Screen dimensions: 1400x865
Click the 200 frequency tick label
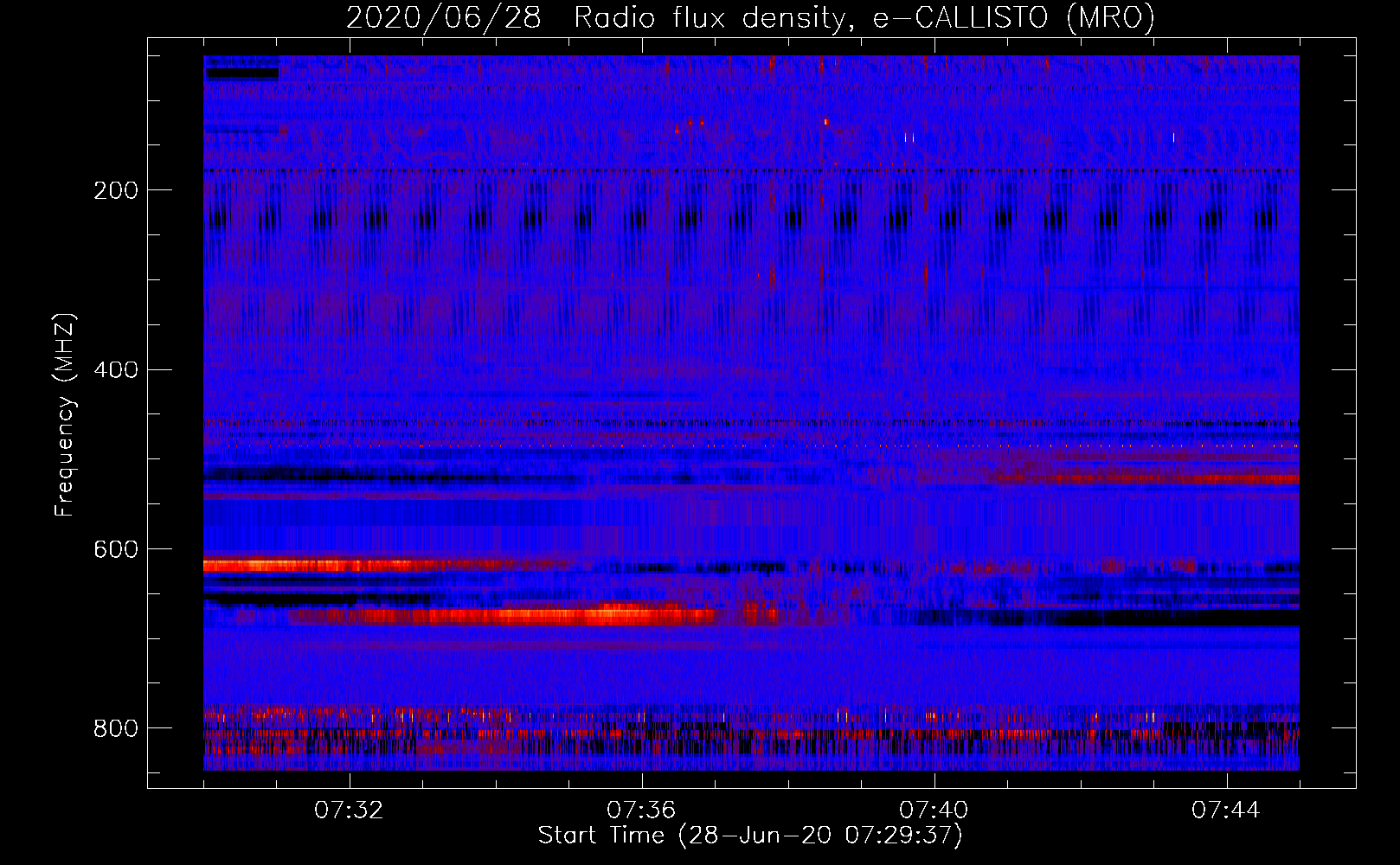coord(116,190)
